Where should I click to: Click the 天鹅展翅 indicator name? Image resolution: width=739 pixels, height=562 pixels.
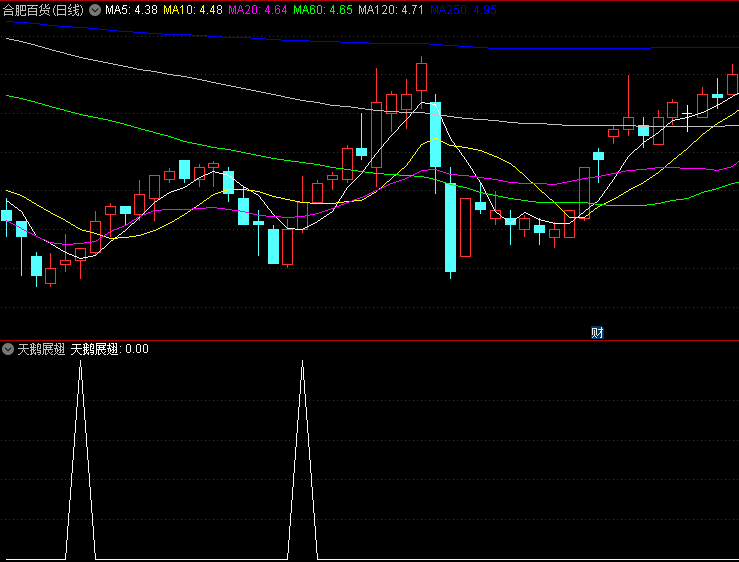[x=41, y=349]
